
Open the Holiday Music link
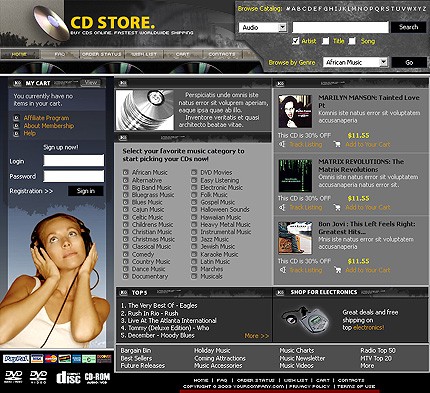pyautogui.click(x=212, y=351)
